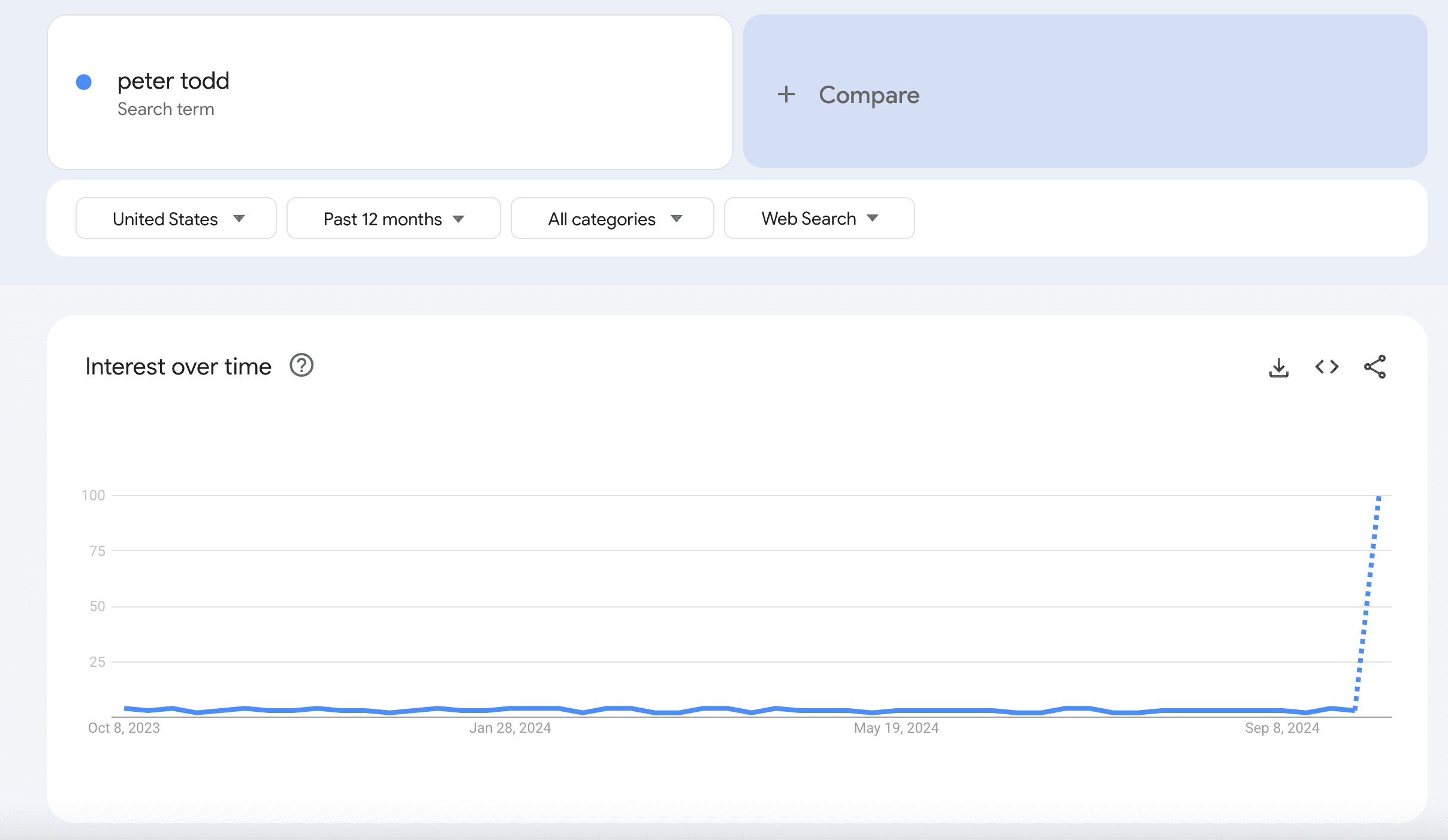1448x840 pixels.
Task: Click the embed code icon
Action: (1326, 367)
